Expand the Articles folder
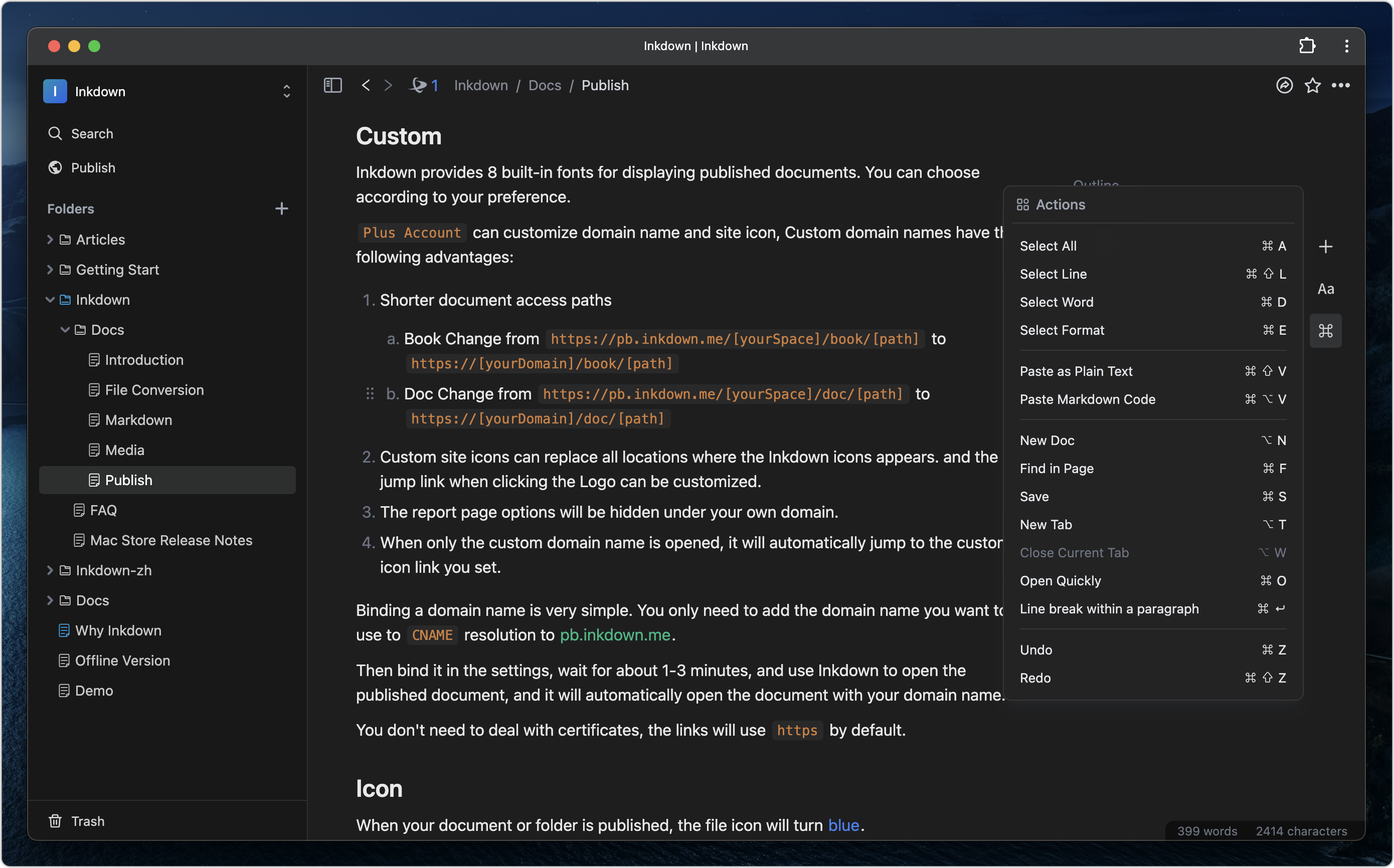The image size is (1394, 868). point(50,240)
